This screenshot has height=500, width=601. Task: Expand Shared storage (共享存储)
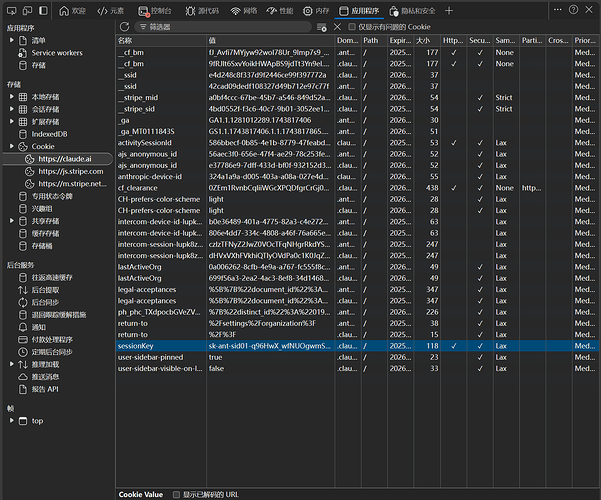(x=11, y=220)
